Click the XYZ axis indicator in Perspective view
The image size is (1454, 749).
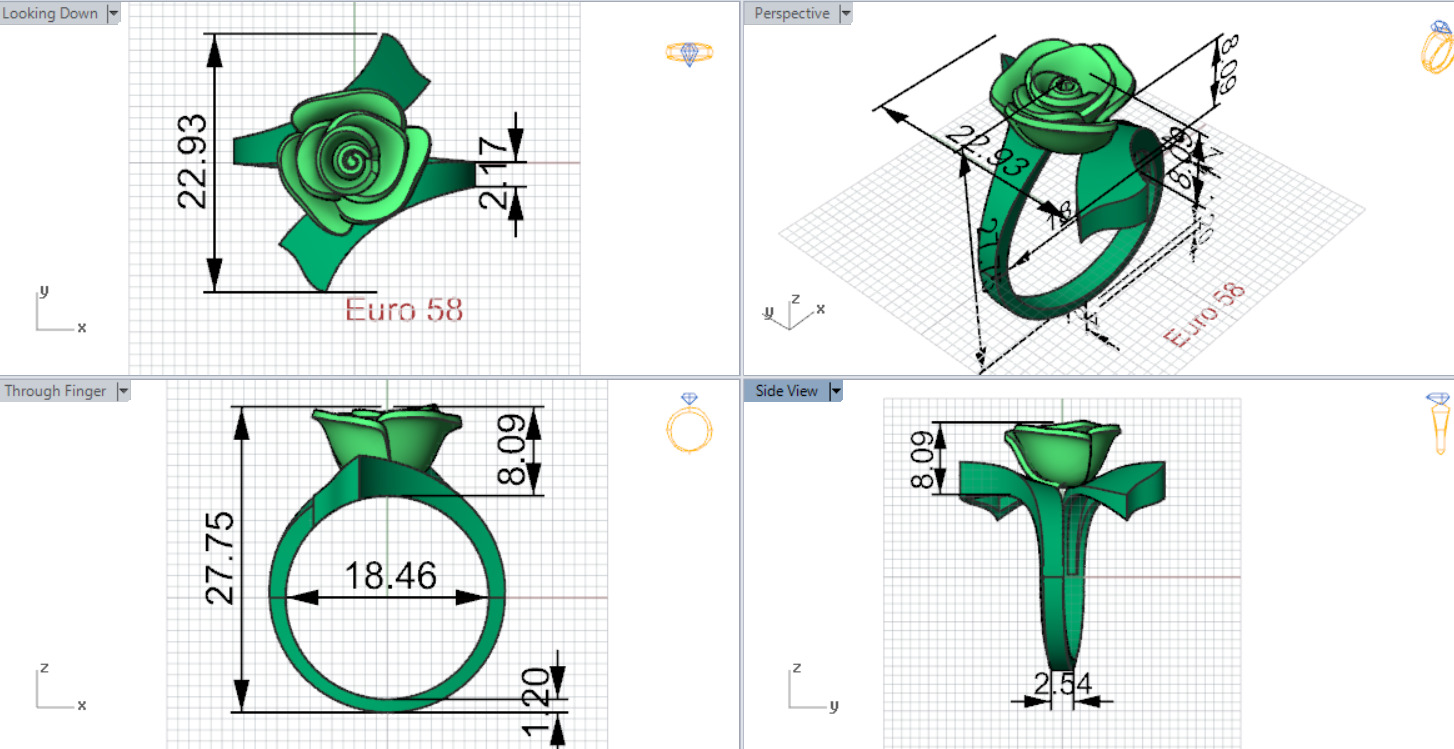pyautogui.click(x=794, y=312)
